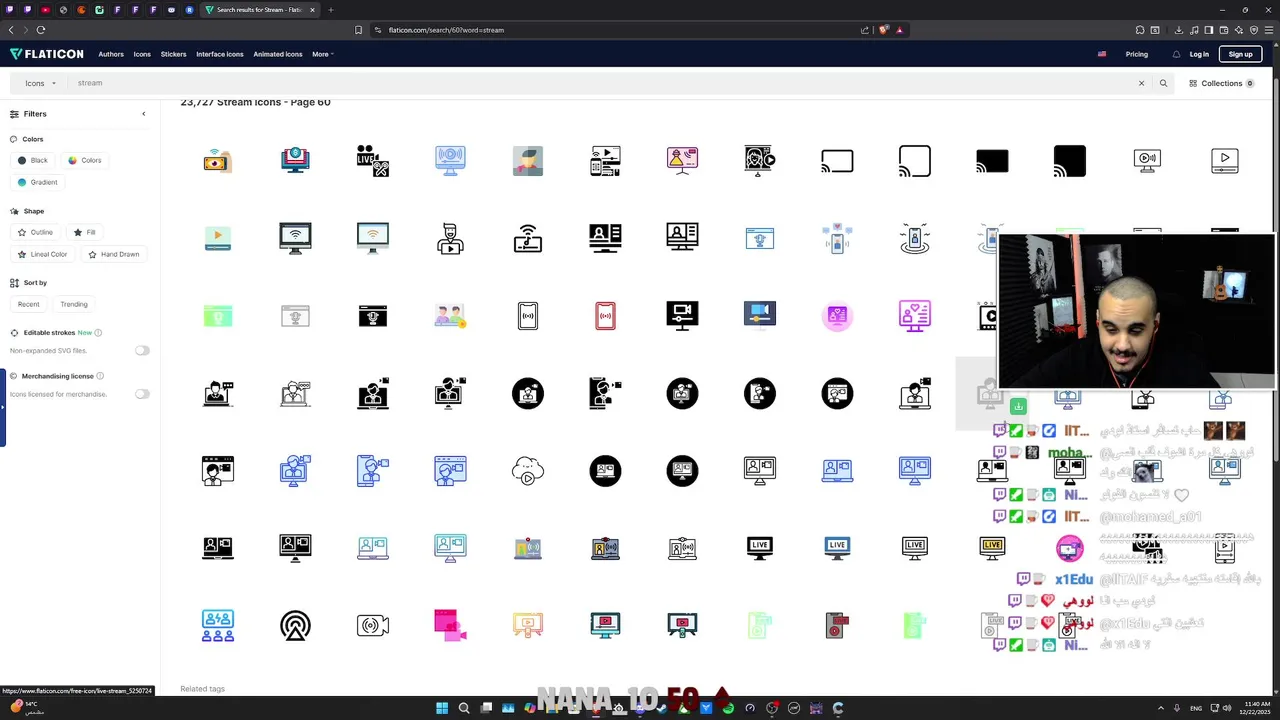Image resolution: width=1280 pixels, height=720 pixels.
Task: Select the purple monitor with sound waves icon
Action: [450, 161]
